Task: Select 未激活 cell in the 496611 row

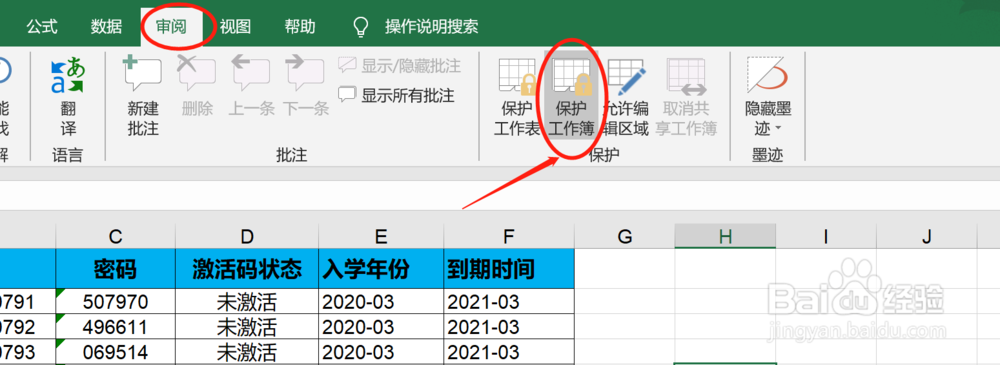Action: pos(247,327)
